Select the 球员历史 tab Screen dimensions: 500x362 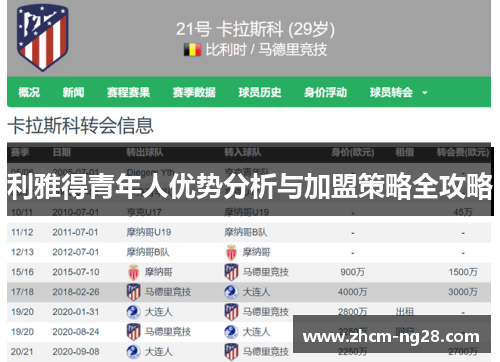pos(260,92)
